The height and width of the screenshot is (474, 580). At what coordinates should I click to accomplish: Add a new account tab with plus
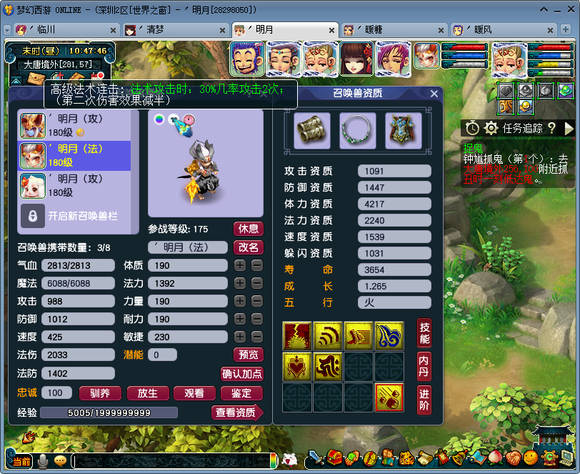pos(565,29)
